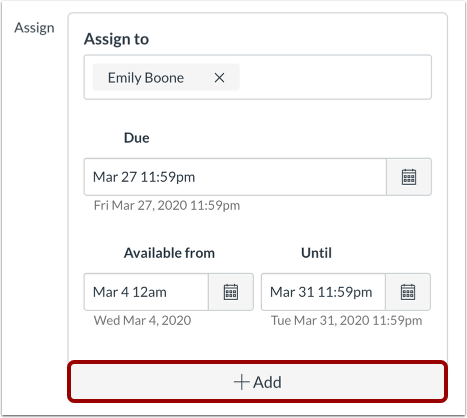This screenshot has width=467, height=418.
Task: Open calendar picker for Until date
Action: pos(408,292)
